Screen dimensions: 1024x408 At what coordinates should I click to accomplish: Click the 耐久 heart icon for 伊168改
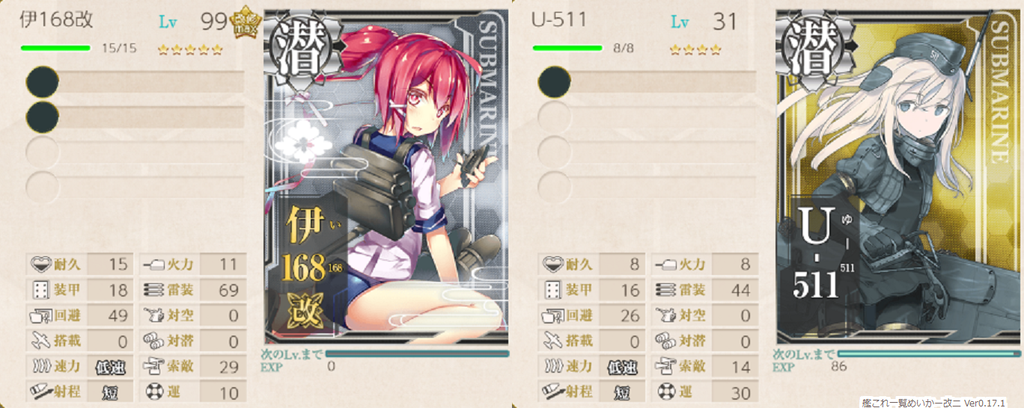pyautogui.click(x=42, y=264)
